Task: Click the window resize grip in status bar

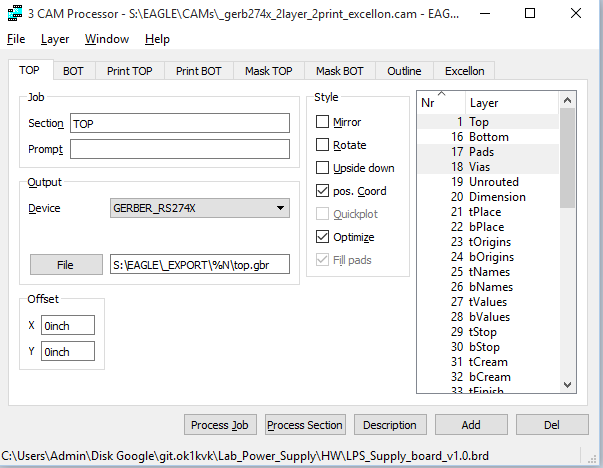Action: 592,457
